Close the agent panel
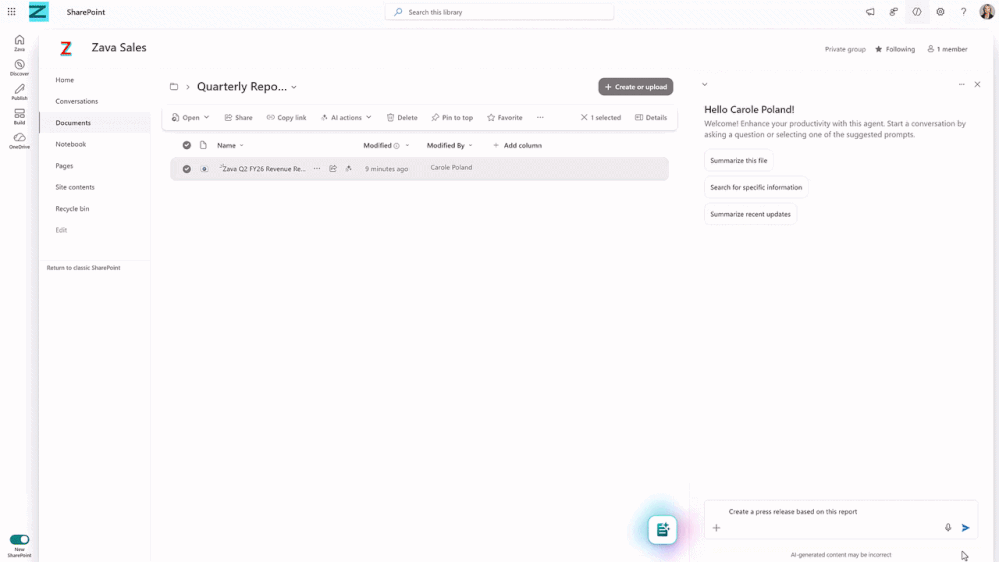This screenshot has width=999, height=562. pyautogui.click(x=977, y=84)
